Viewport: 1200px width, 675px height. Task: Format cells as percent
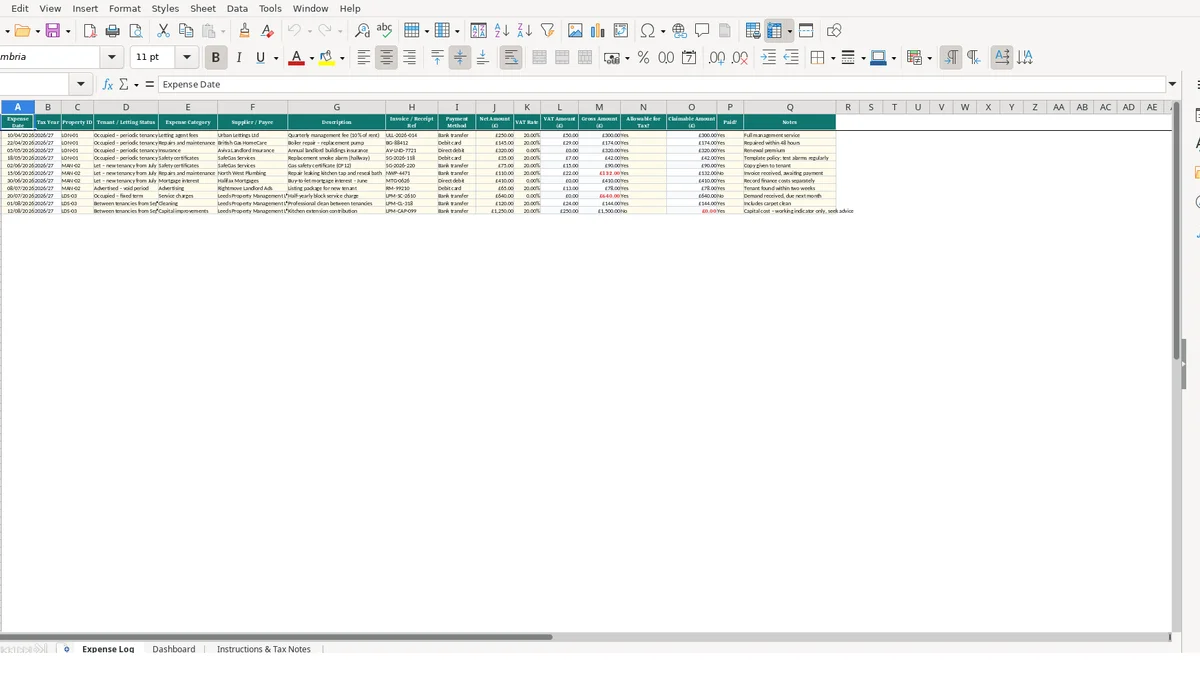[643, 58]
